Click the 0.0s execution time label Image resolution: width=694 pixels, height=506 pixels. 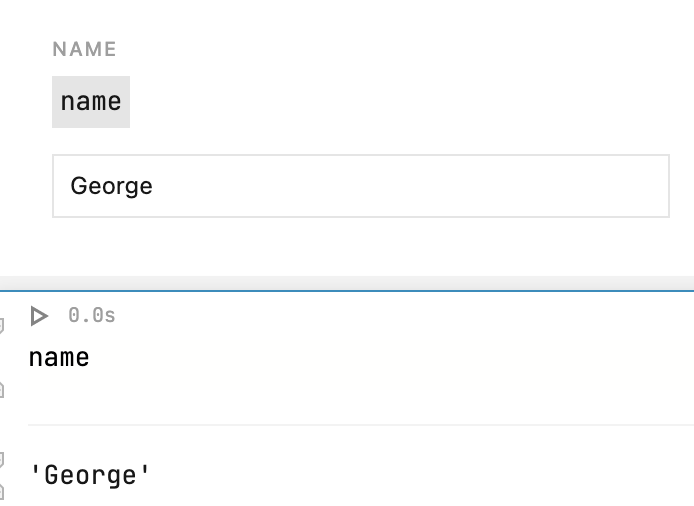(x=92, y=316)
